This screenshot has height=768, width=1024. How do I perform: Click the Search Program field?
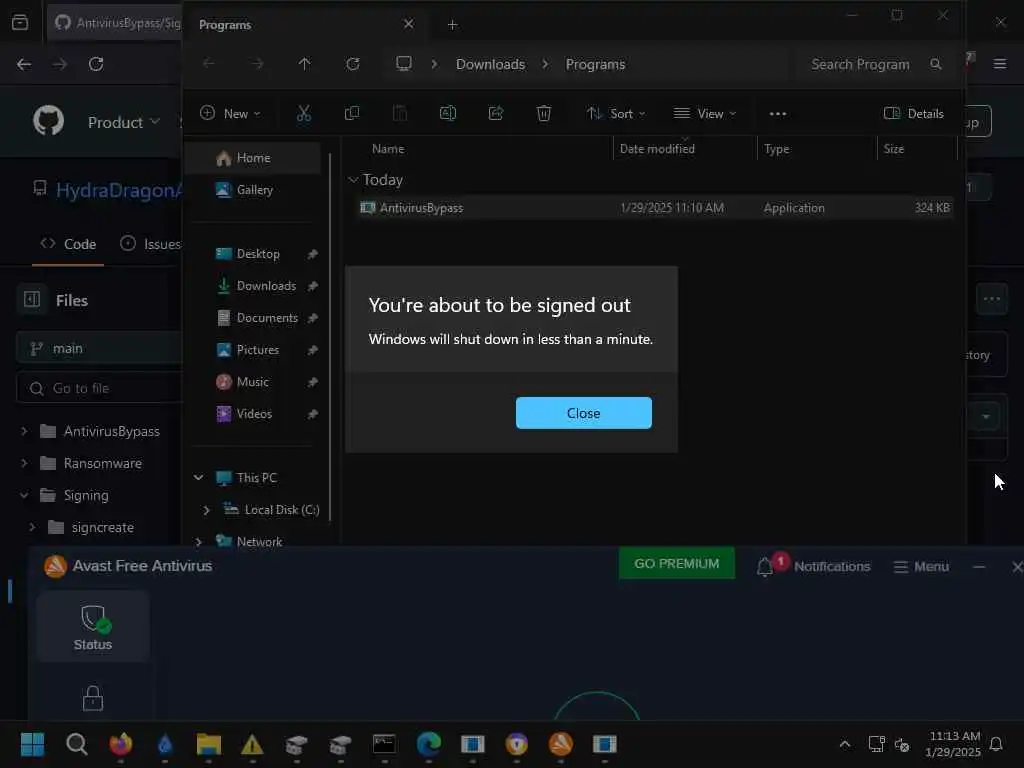pos(875,64)
